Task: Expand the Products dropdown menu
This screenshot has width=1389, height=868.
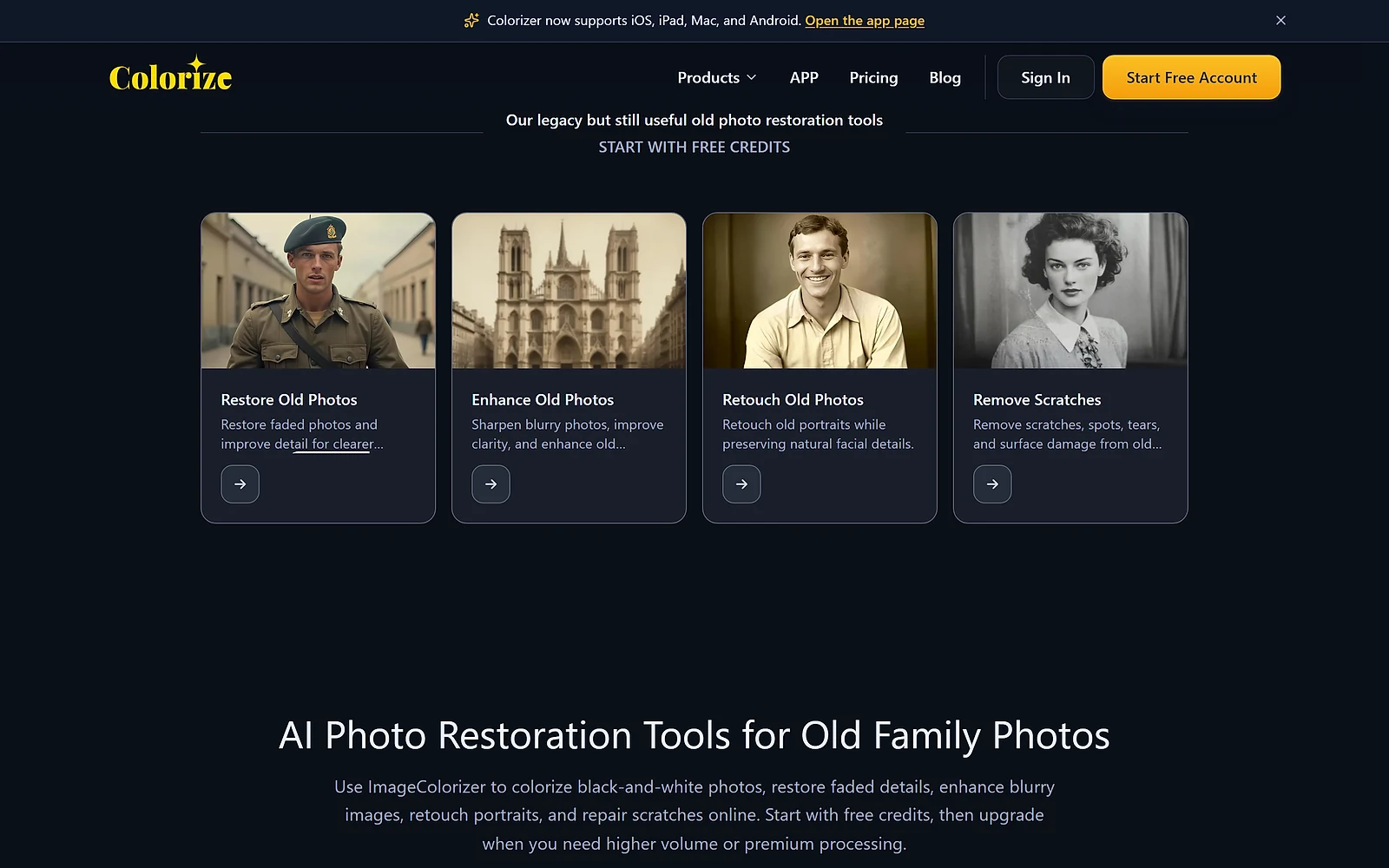Action: [x=717, y=77]
